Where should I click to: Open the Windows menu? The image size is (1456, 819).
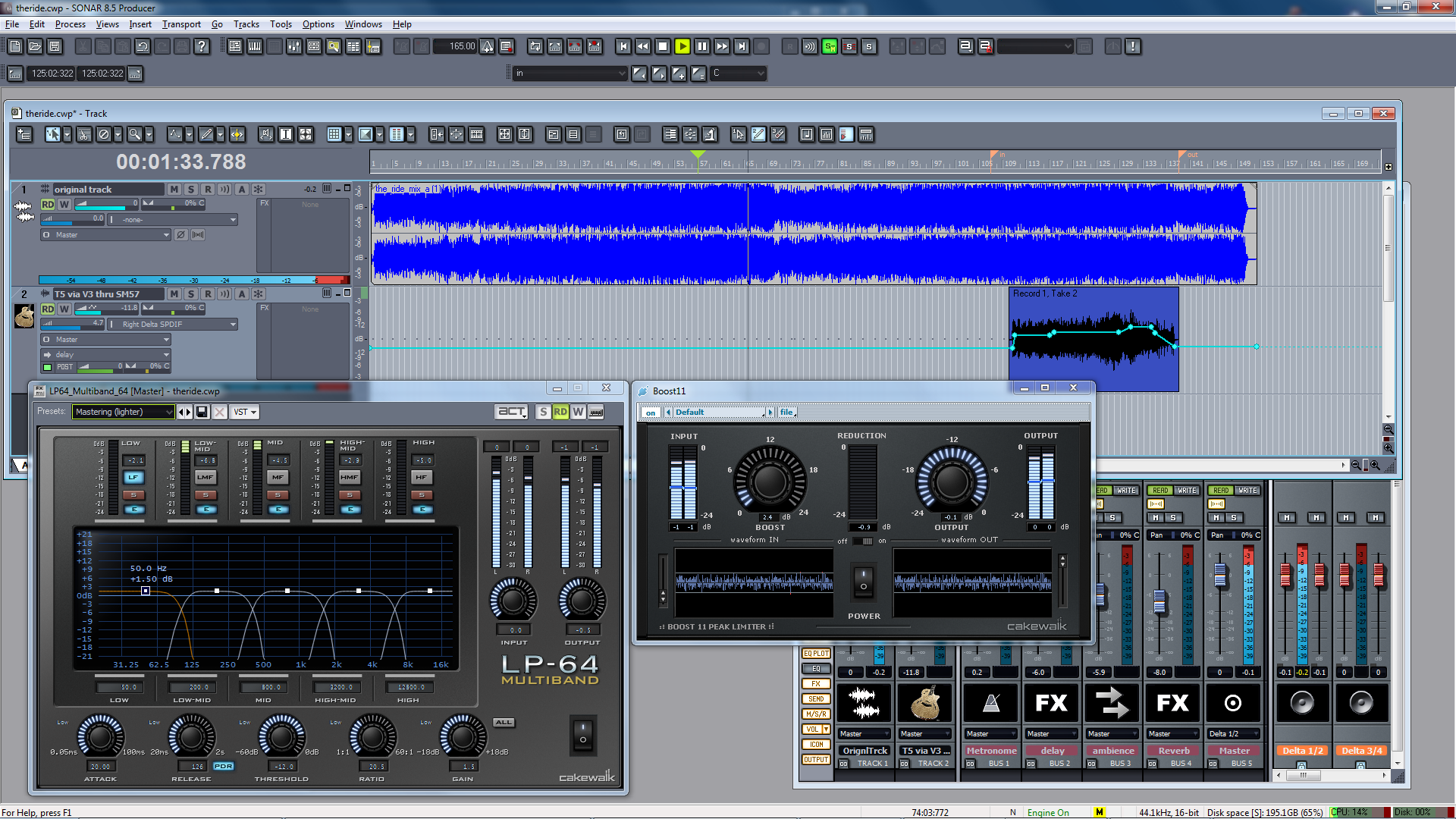click(x=363, y=24)
